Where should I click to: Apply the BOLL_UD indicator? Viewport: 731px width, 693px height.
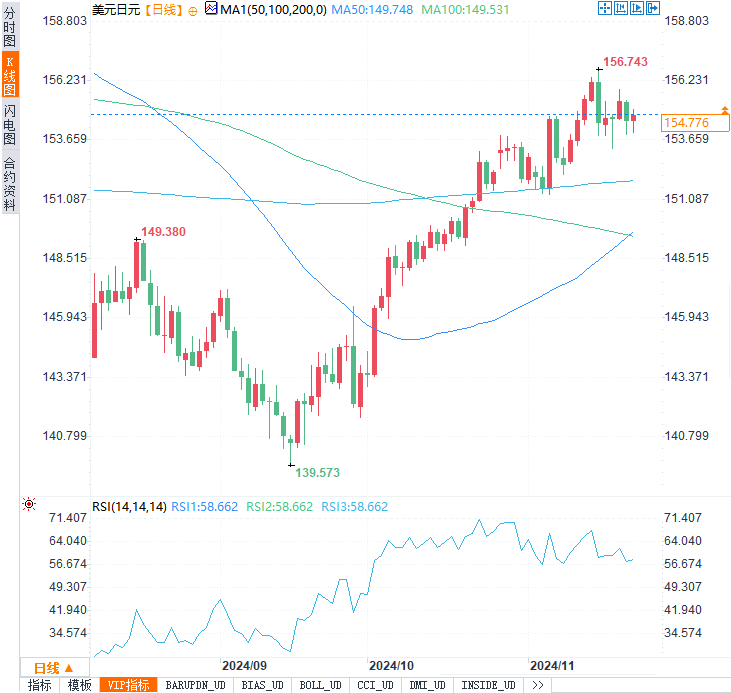[320, 685]
